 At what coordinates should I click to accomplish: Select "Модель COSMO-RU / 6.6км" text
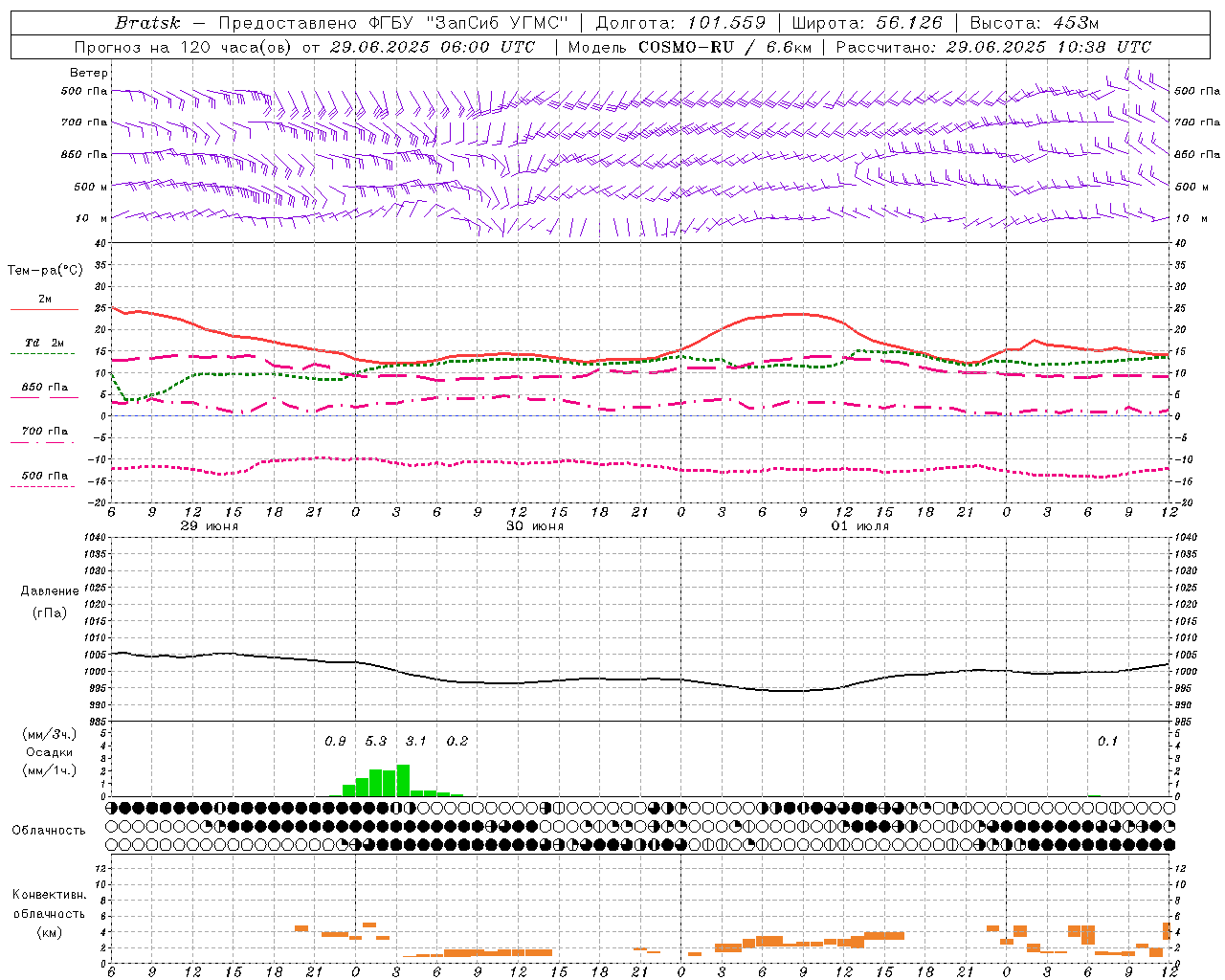pos(689,47)
